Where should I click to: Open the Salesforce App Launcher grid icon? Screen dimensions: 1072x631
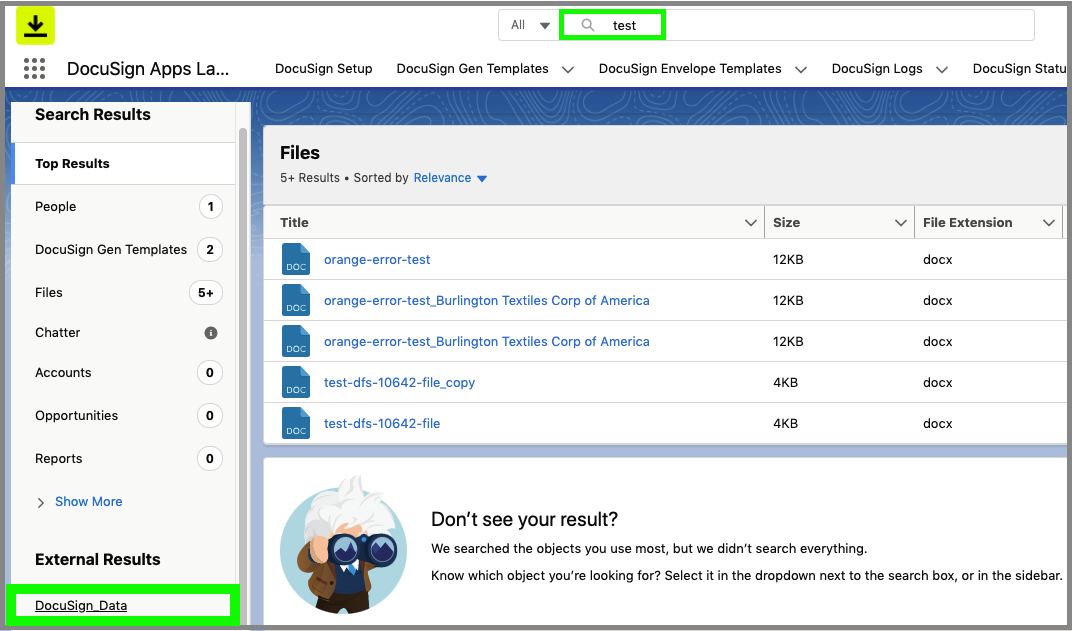pos(35,68)
